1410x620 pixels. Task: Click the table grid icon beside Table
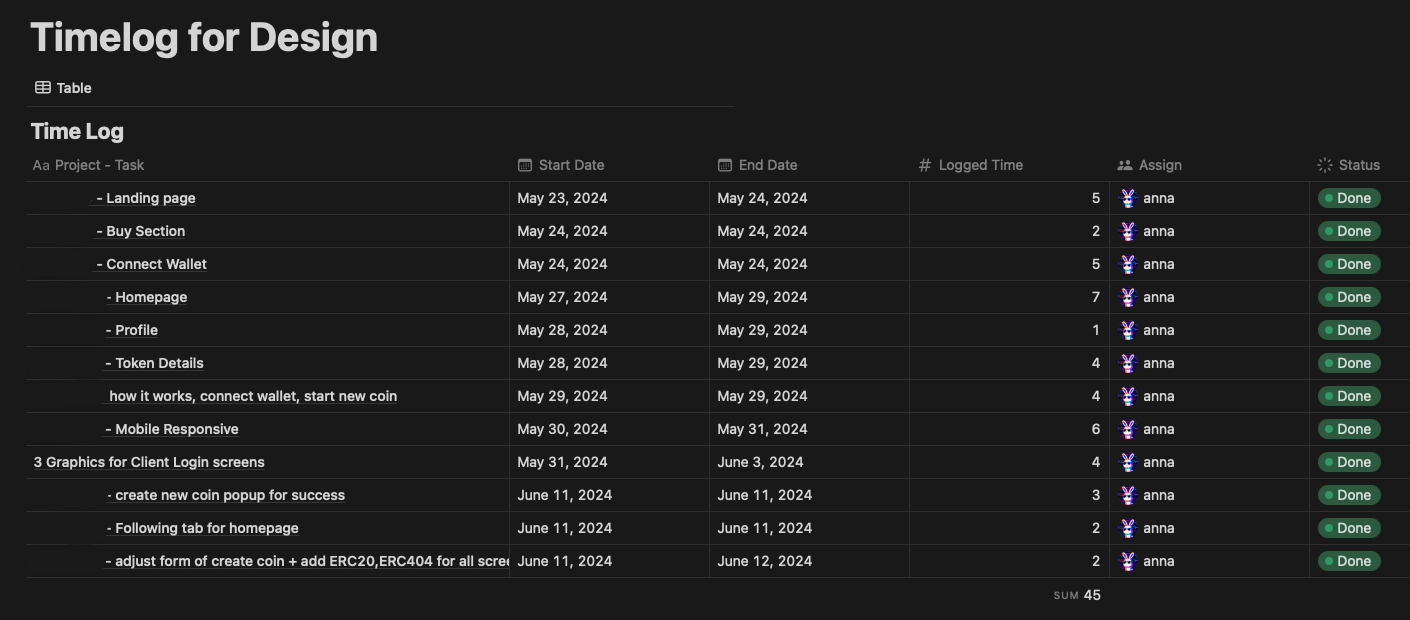(x=43, y=88)
